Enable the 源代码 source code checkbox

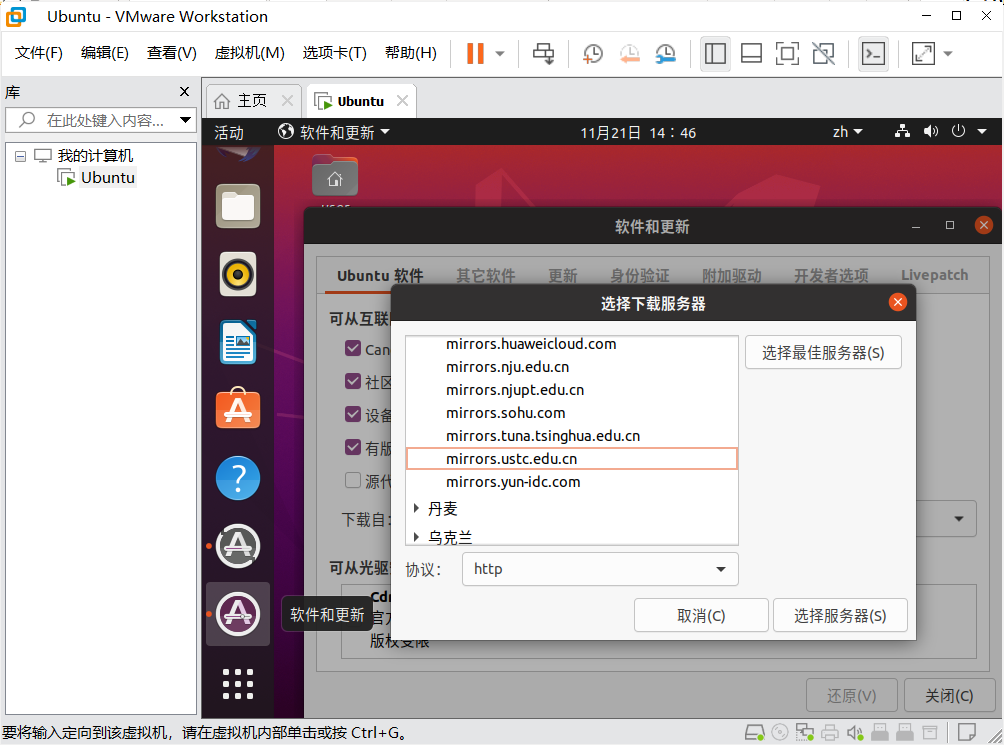[x=353, y=481]
